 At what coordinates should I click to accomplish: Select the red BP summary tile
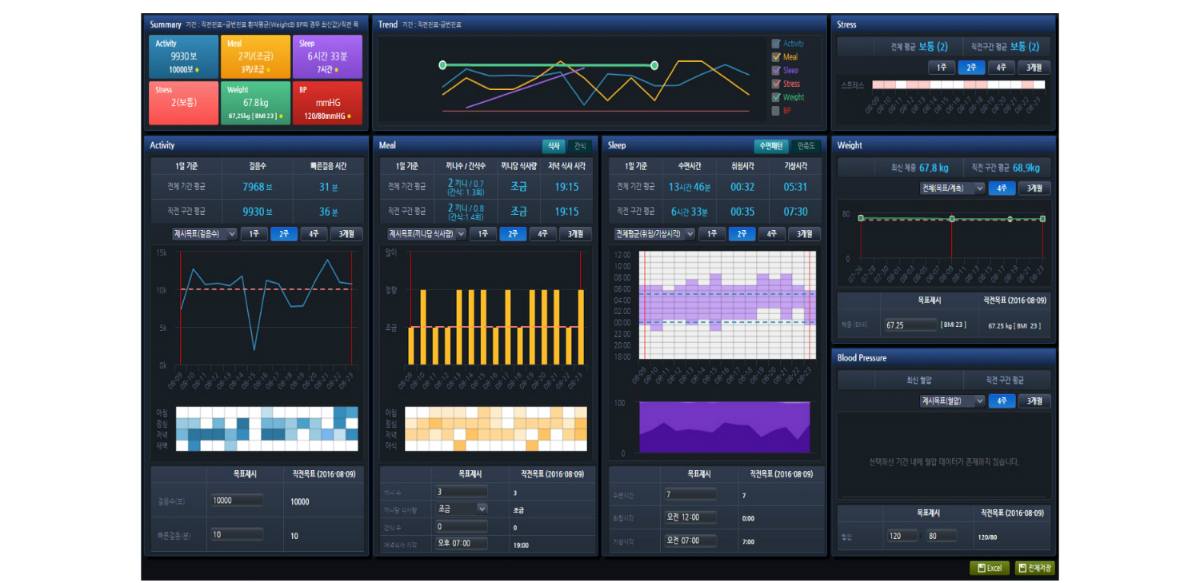[327, 104]
